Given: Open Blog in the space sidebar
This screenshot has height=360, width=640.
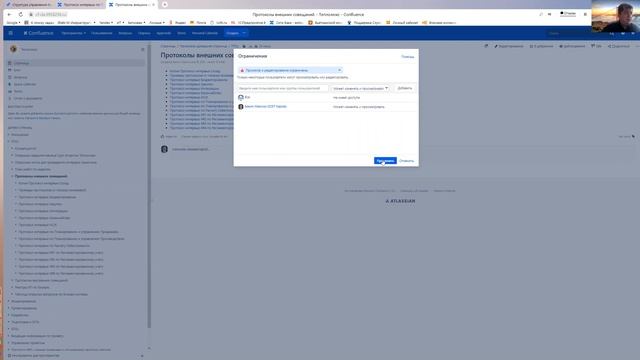Looking at the screenshot, I should [14, 70].
